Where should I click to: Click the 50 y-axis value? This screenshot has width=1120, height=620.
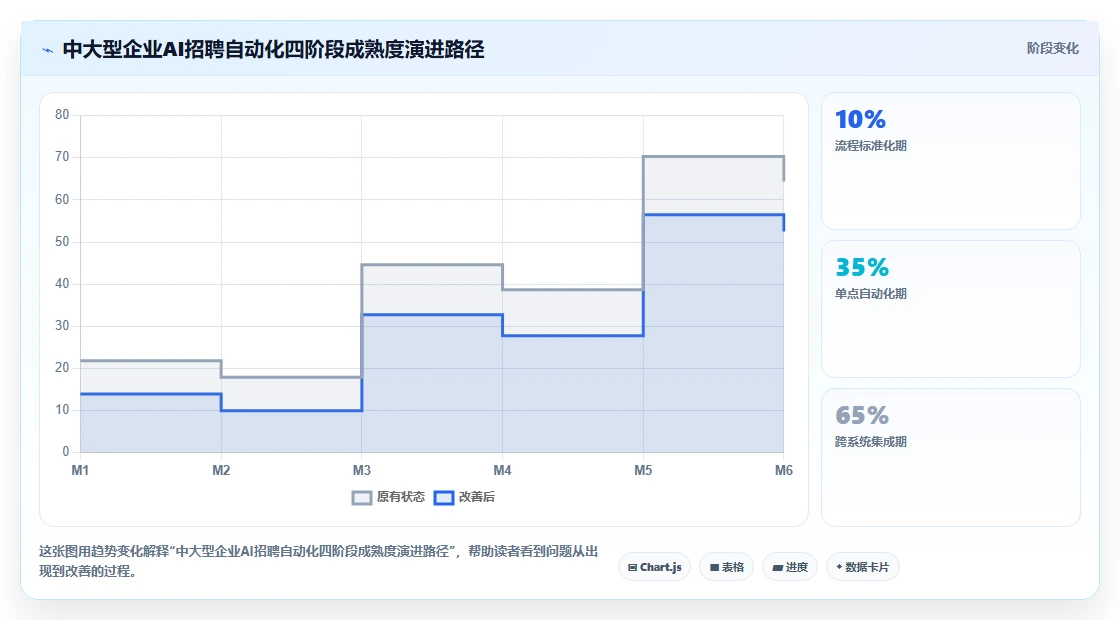point(62,241)
